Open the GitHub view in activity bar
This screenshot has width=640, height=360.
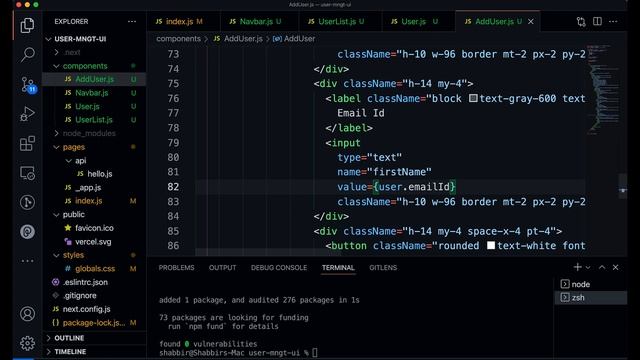coord(27,232)
